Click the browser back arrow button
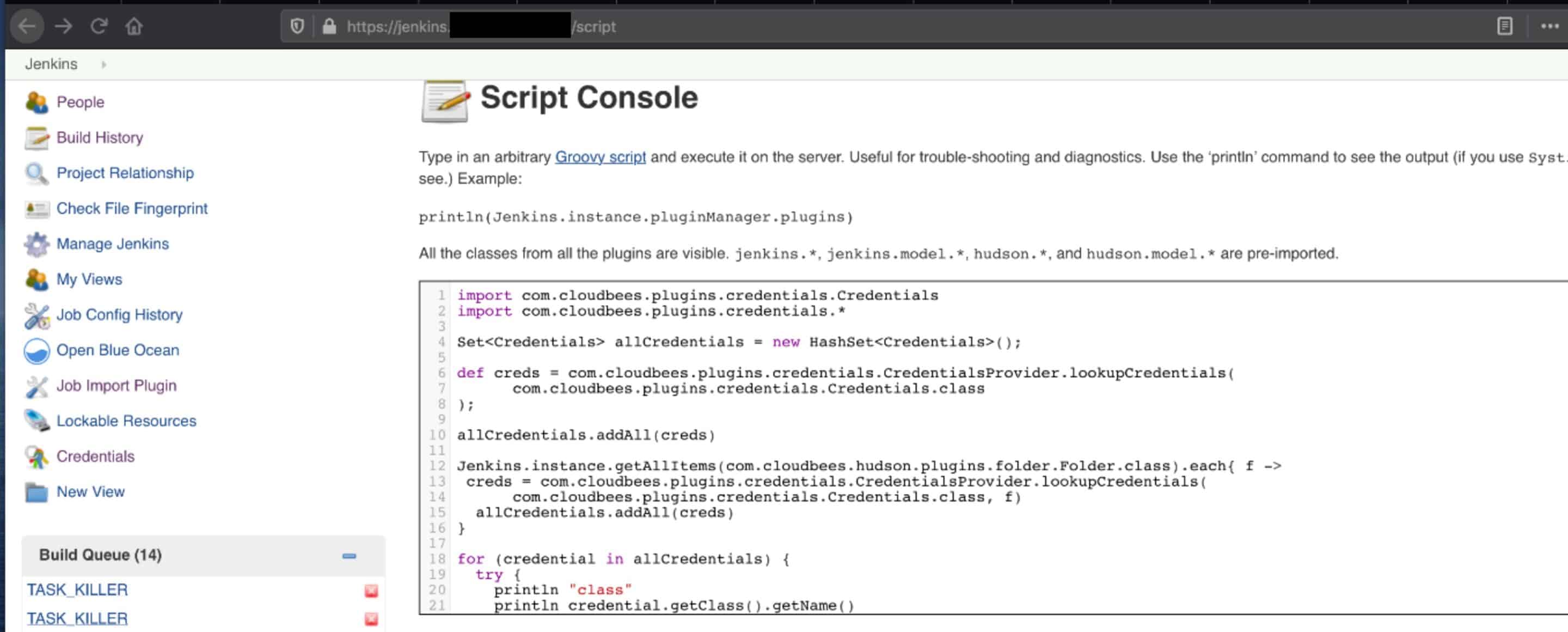 coord(27,26)
